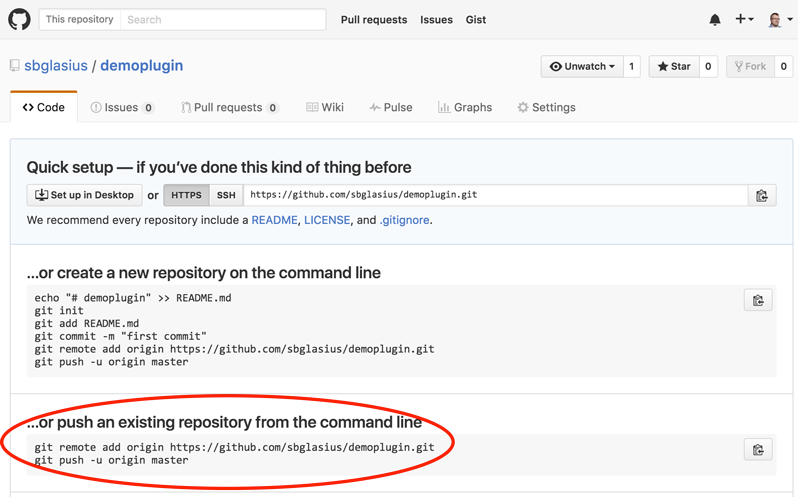Copy the clone URL to clipboard
The height and width of the screenshot is (497, 798).
[762, 195]
